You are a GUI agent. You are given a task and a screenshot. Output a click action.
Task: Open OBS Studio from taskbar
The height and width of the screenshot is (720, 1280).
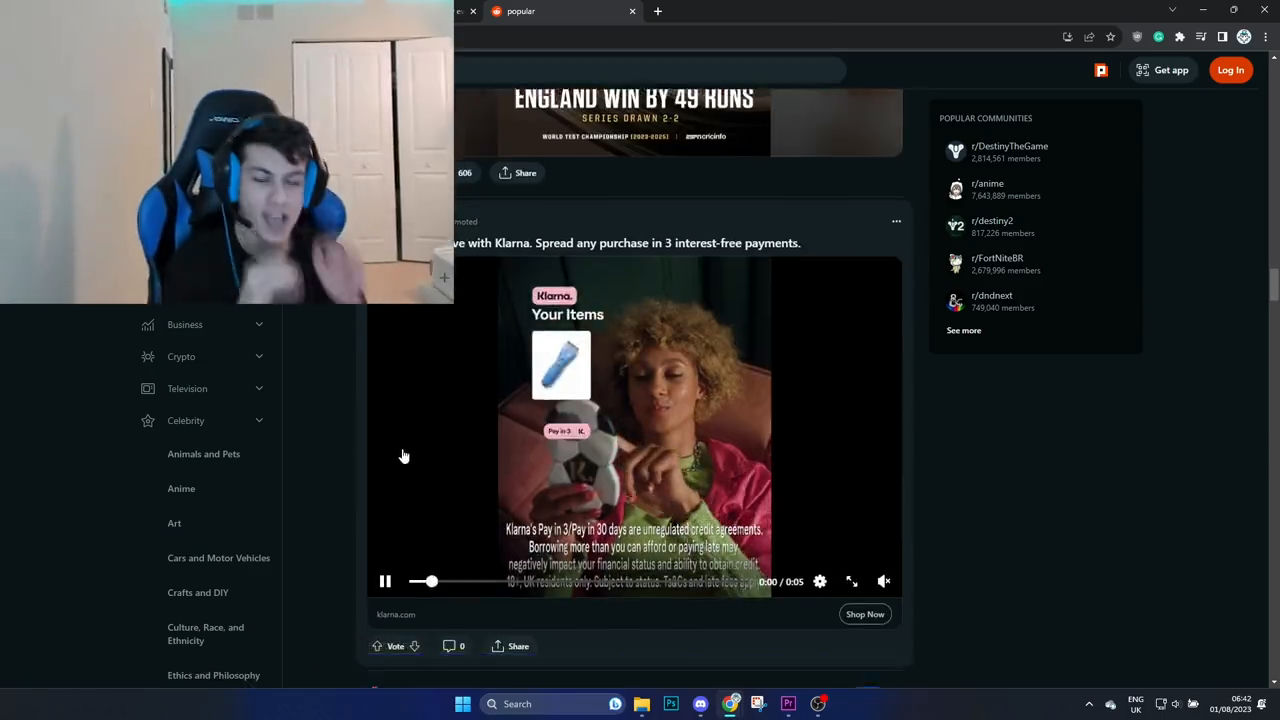[818, 704]
